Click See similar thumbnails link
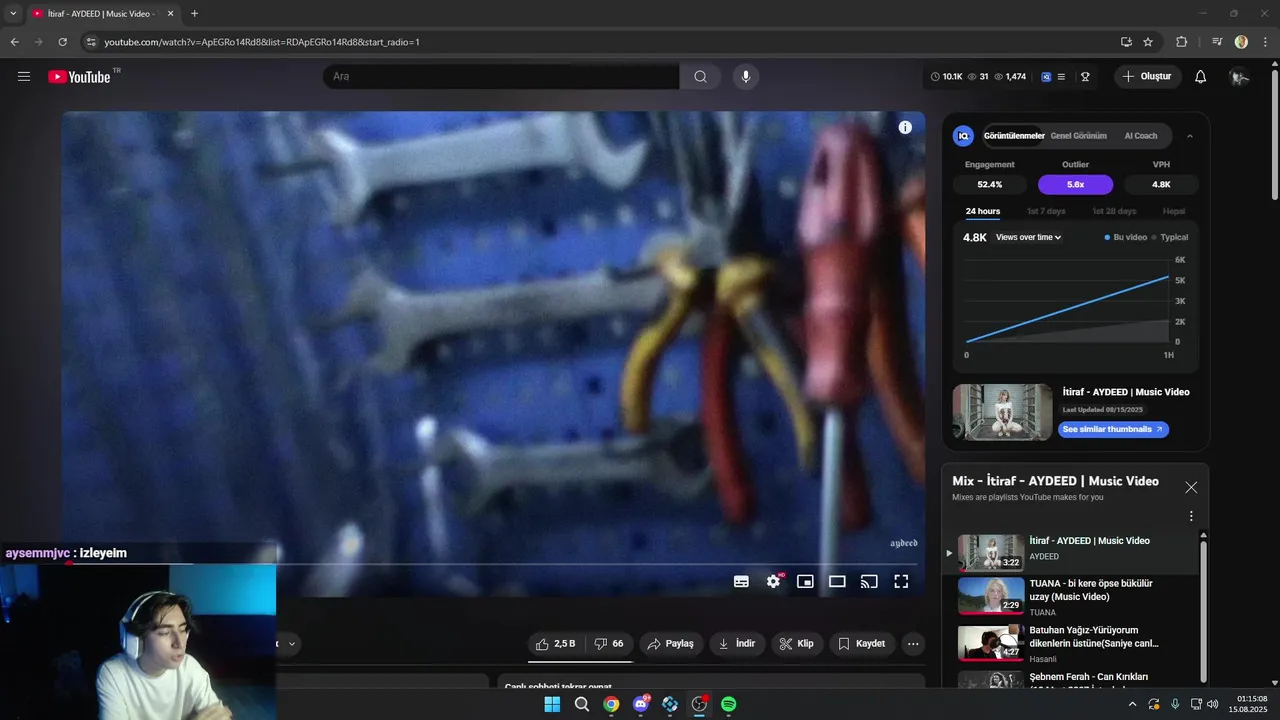This screenshot has width=1280, height=720. [1113, 429]
